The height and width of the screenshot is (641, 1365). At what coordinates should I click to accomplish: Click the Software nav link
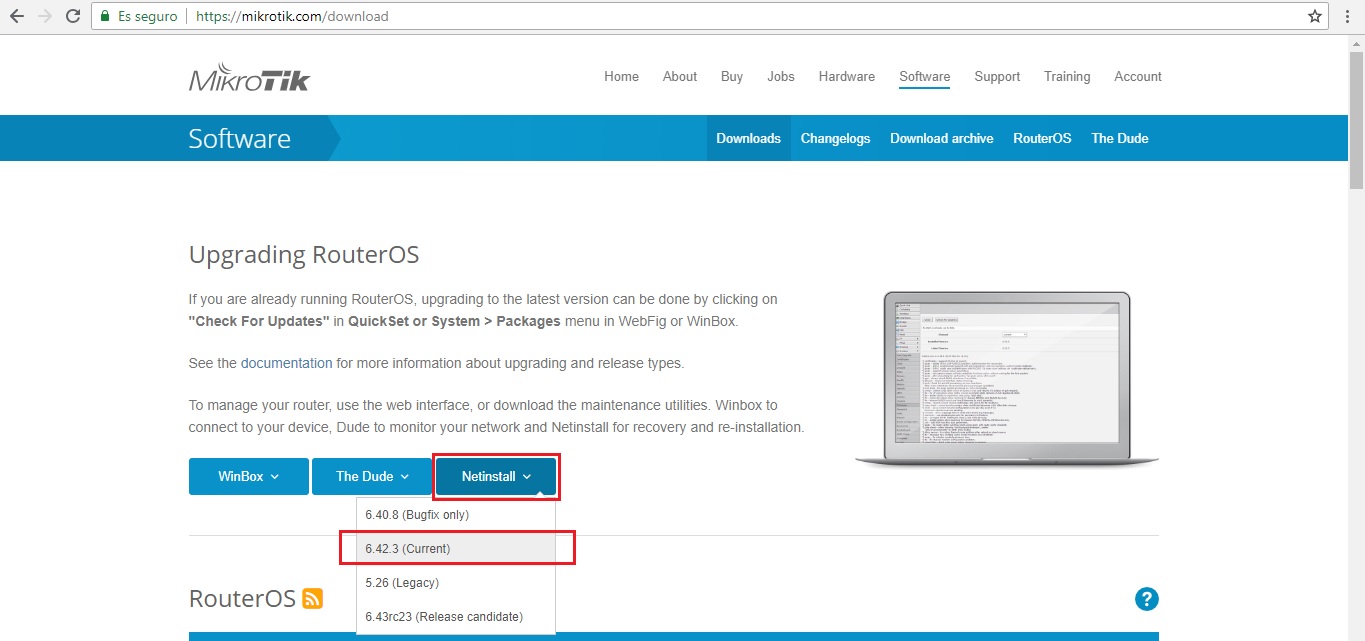click(925, 77)
